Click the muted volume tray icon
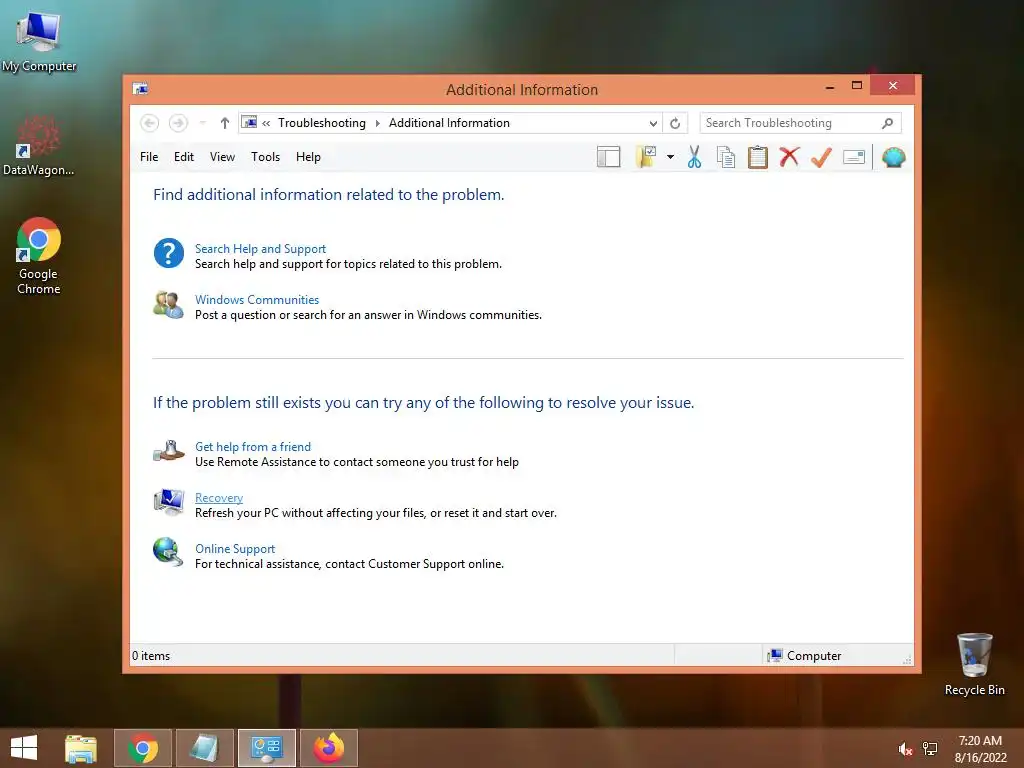 tap(905, 749)
